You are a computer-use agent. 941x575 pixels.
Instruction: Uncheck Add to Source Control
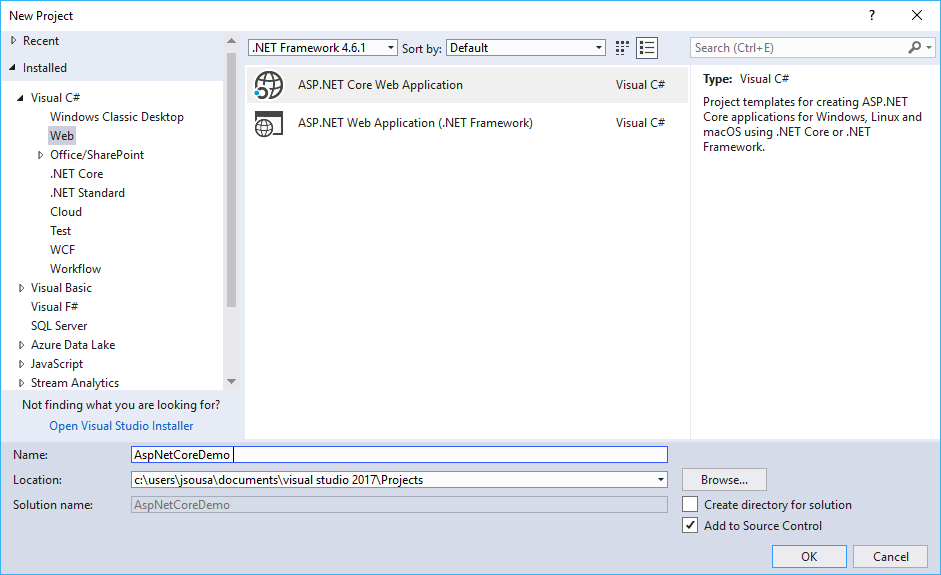coord(690,526)
